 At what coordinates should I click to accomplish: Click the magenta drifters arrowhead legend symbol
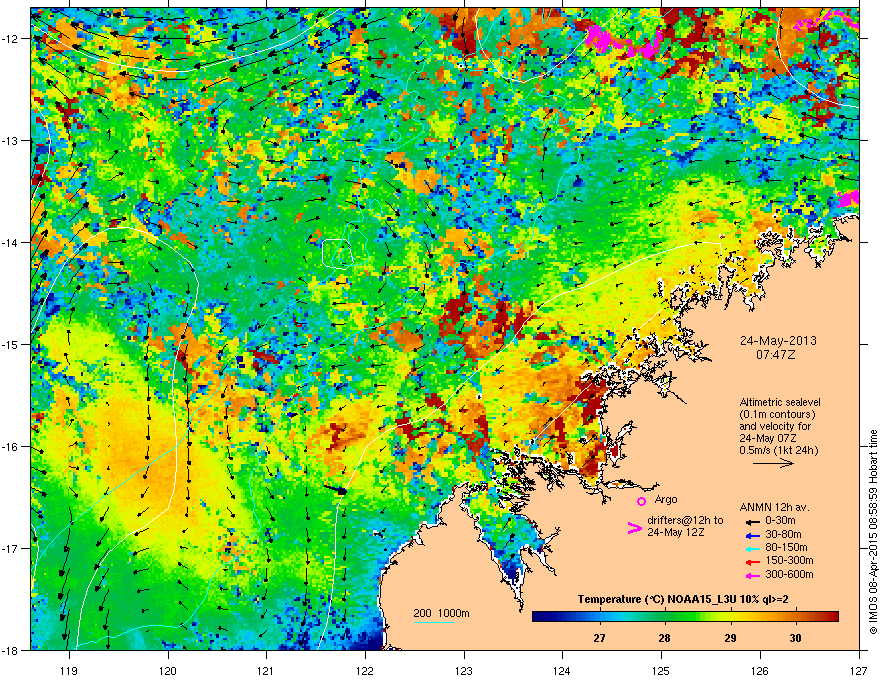[x=634, y=527]
